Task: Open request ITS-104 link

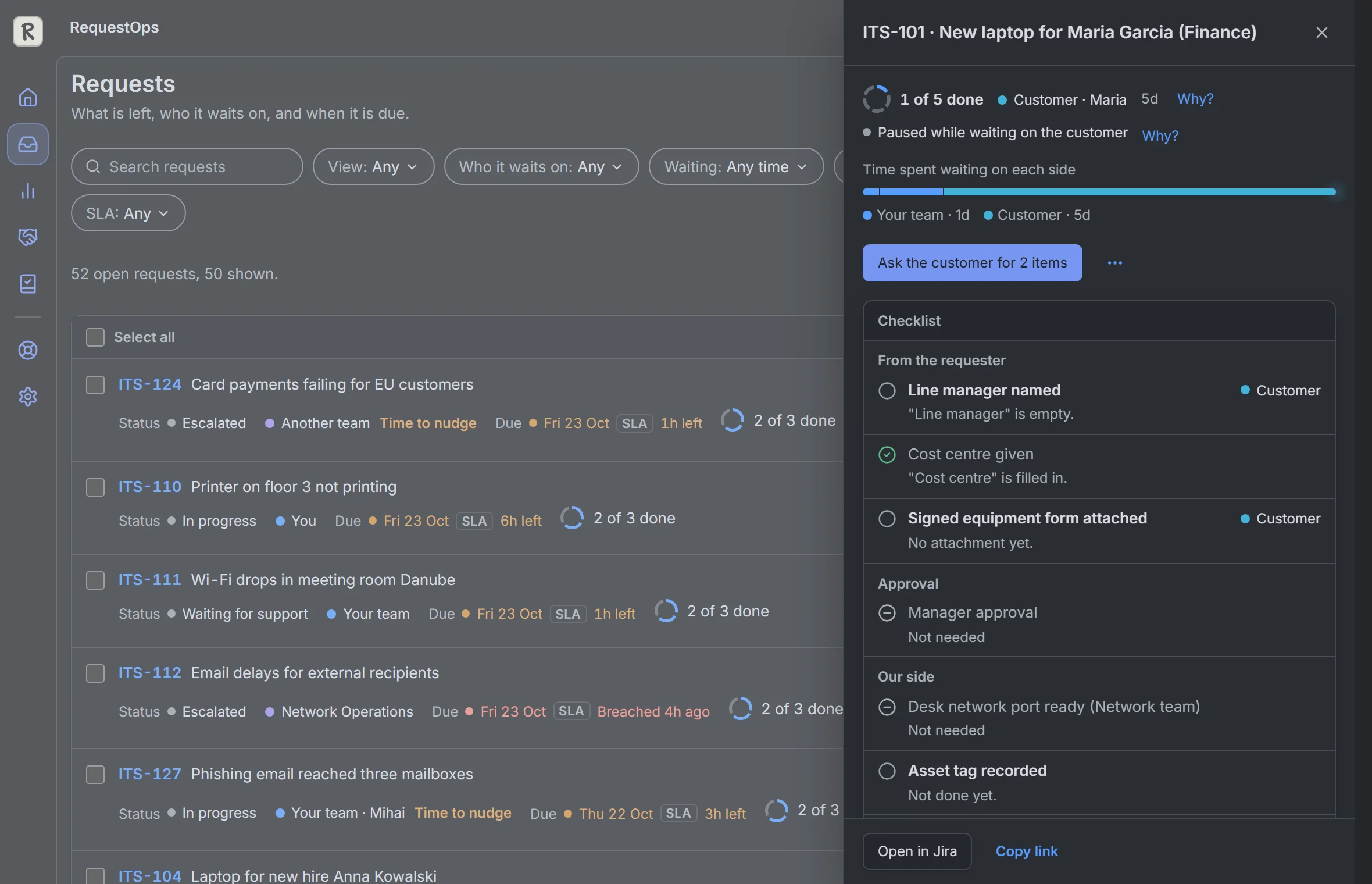Action: (x=149, y=875)
